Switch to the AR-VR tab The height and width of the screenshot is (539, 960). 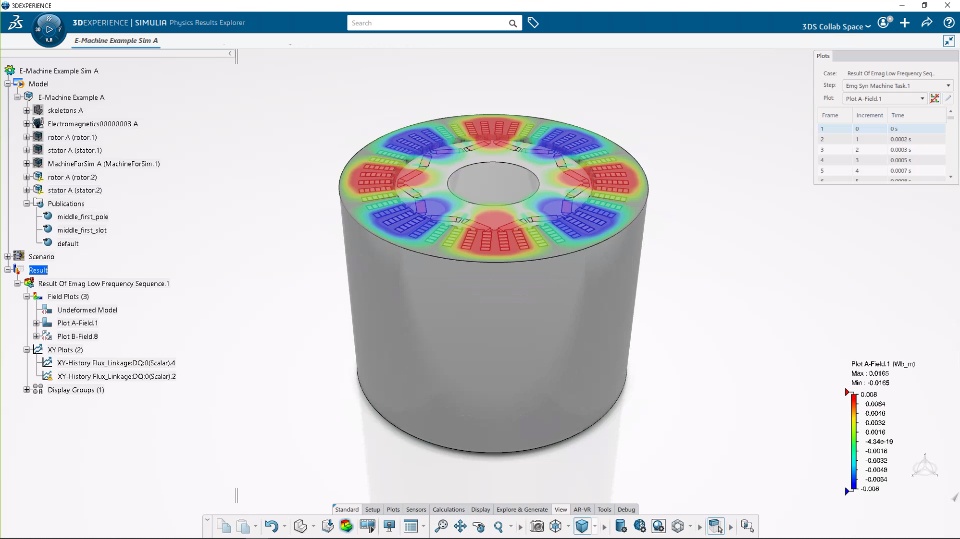tap(582, 510)
